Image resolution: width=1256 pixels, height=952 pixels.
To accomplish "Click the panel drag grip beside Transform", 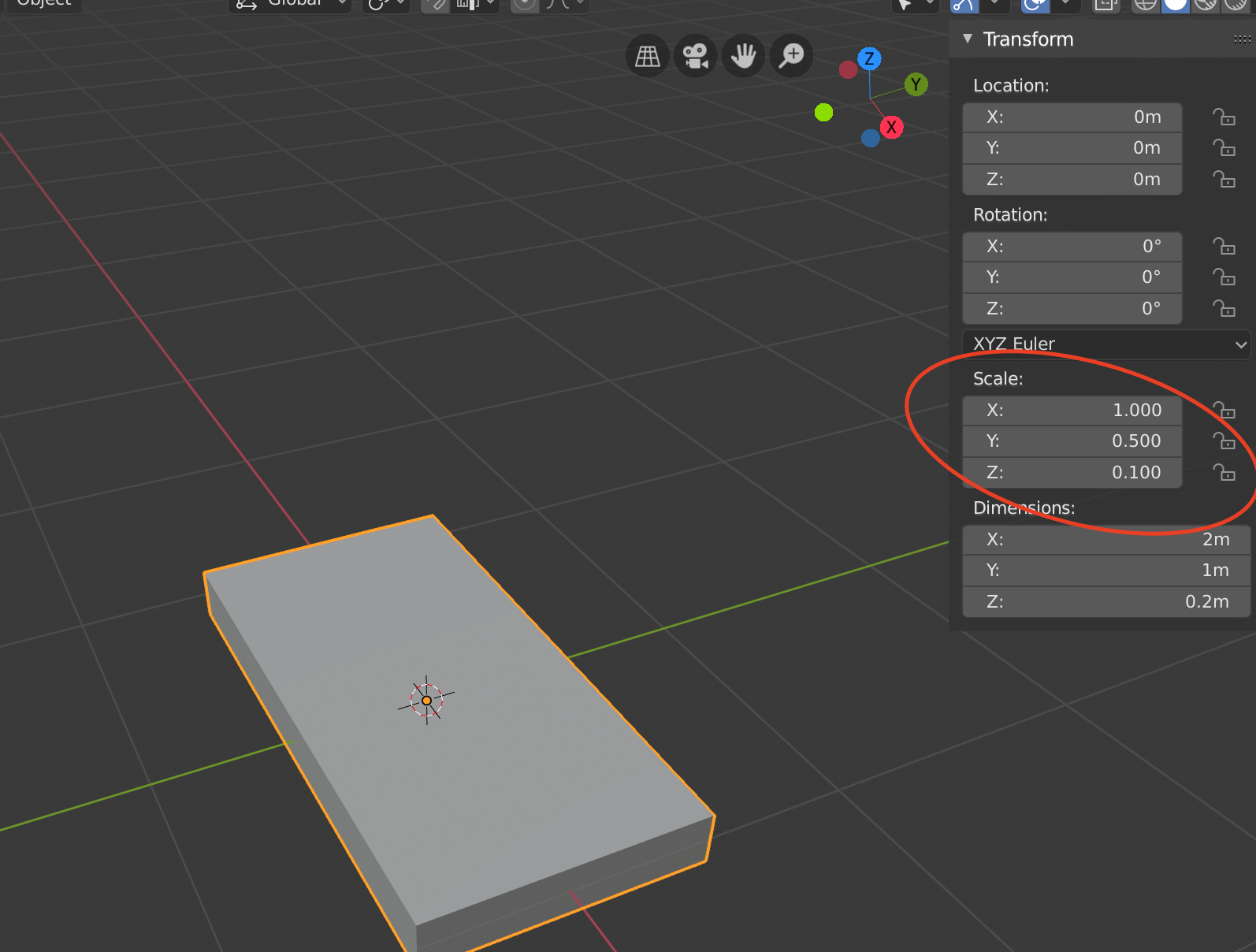I will [x=1242, y=39].
